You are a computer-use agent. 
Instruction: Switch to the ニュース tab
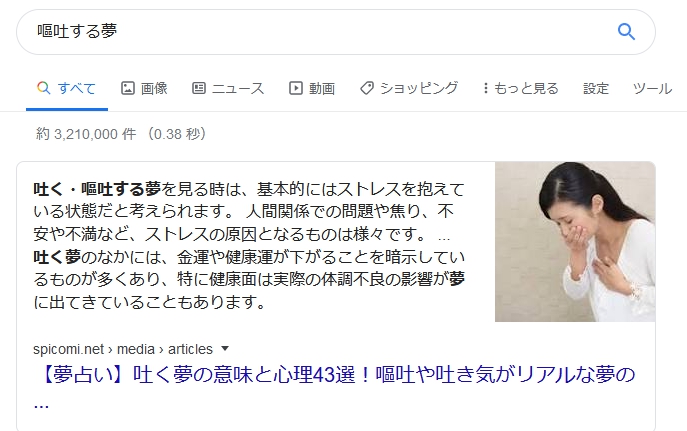point(228,88)
